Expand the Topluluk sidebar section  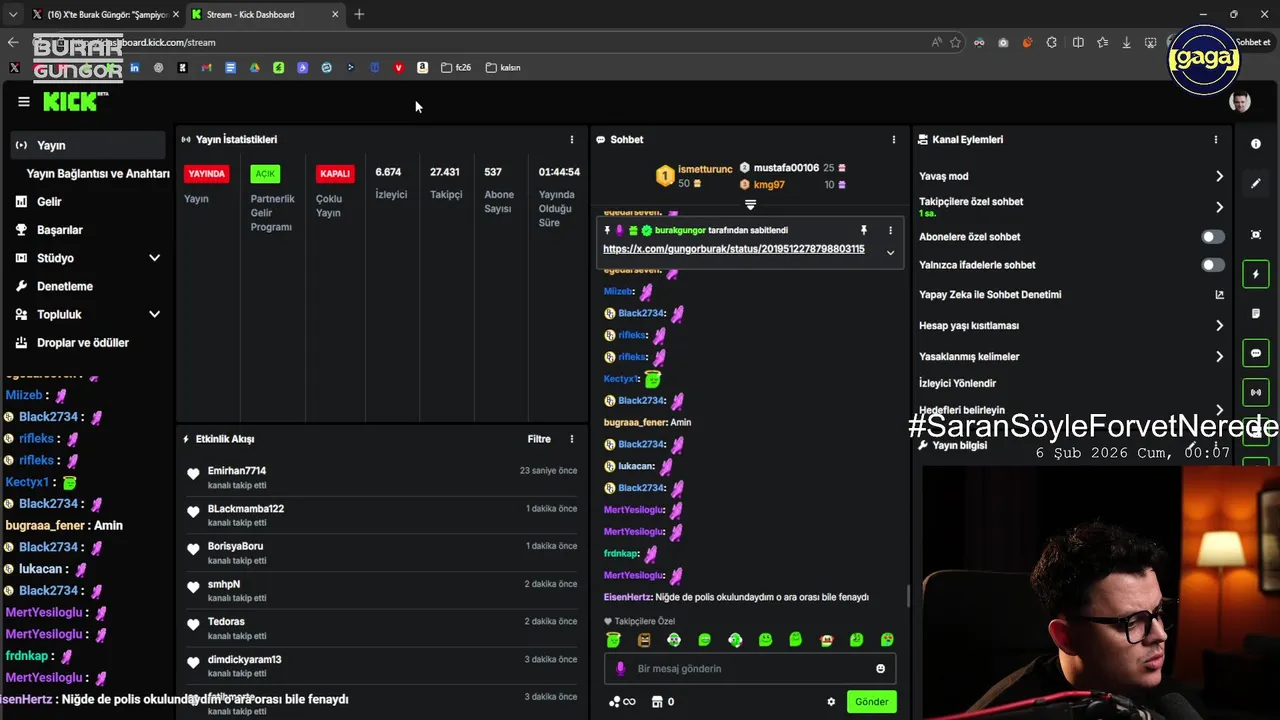pos(154,314)
